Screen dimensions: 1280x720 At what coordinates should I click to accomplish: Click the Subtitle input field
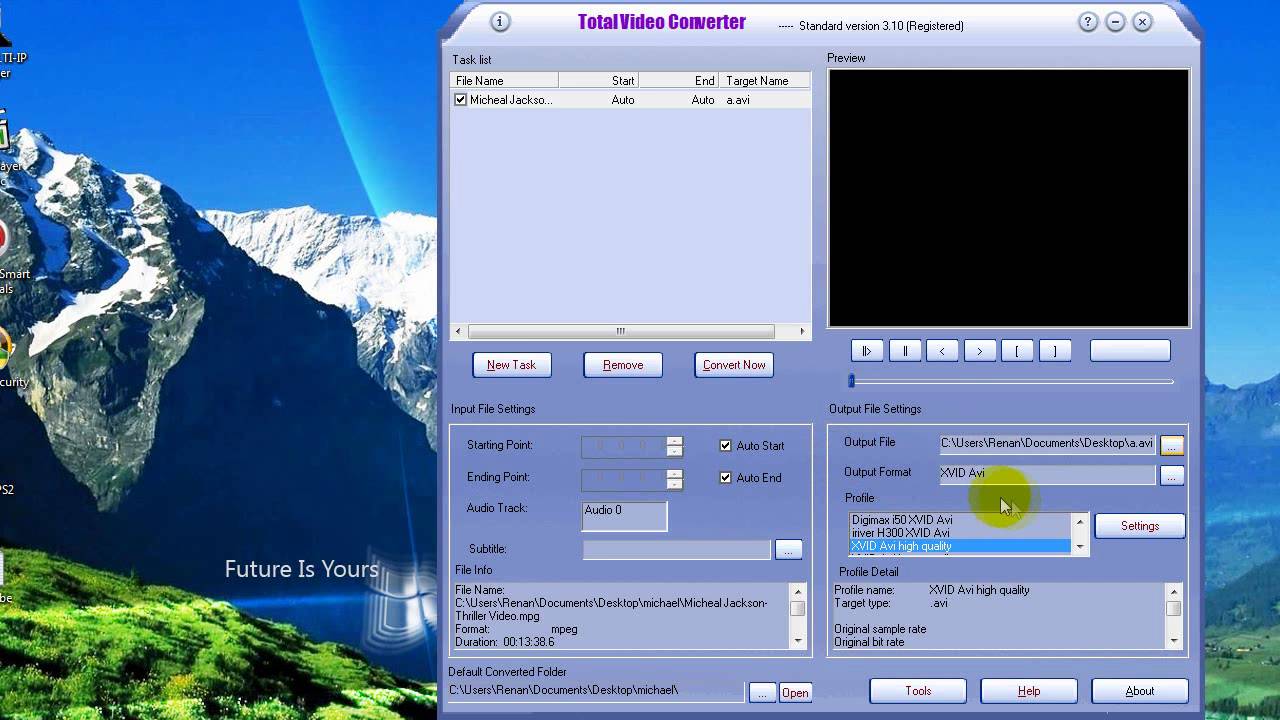point(677,549)
